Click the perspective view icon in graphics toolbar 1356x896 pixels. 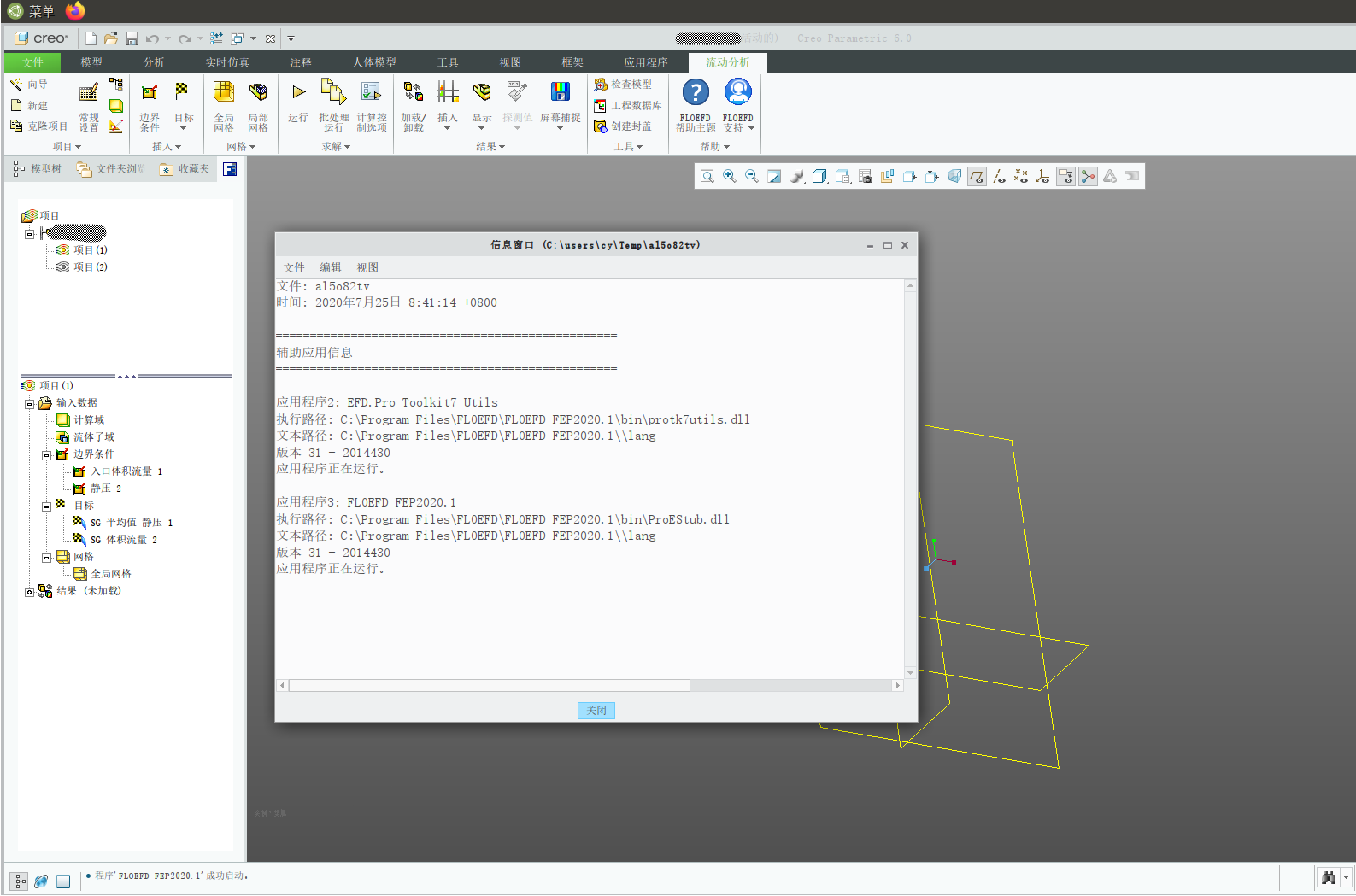[954, 176]
